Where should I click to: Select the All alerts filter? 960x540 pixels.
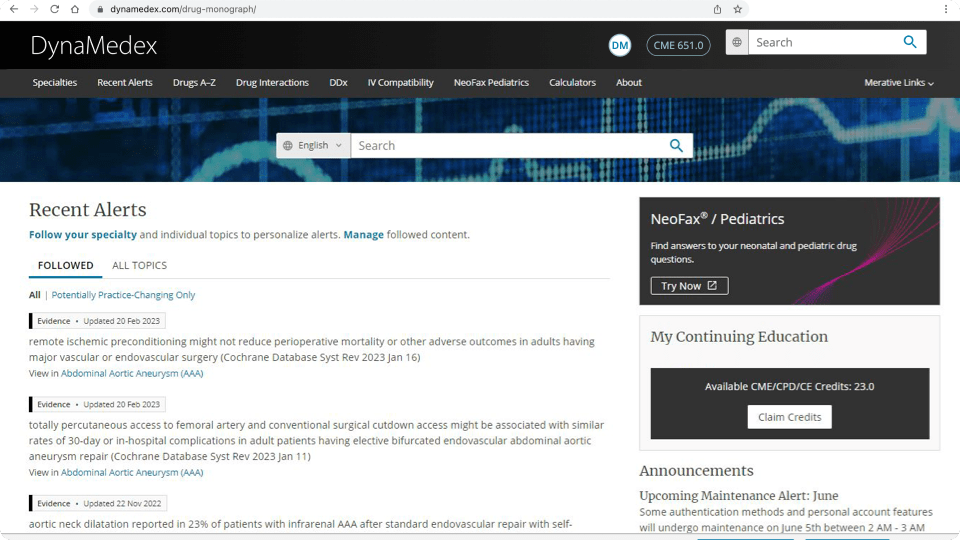(x=34, y=295)
